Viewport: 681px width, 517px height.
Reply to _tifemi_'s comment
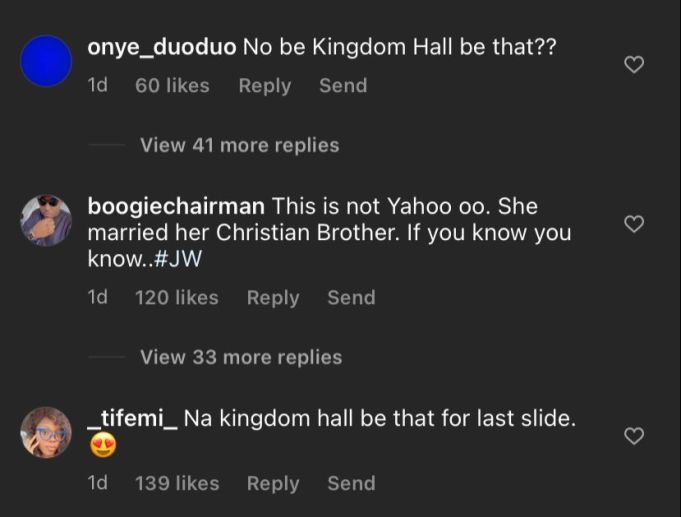click(273, 483)
